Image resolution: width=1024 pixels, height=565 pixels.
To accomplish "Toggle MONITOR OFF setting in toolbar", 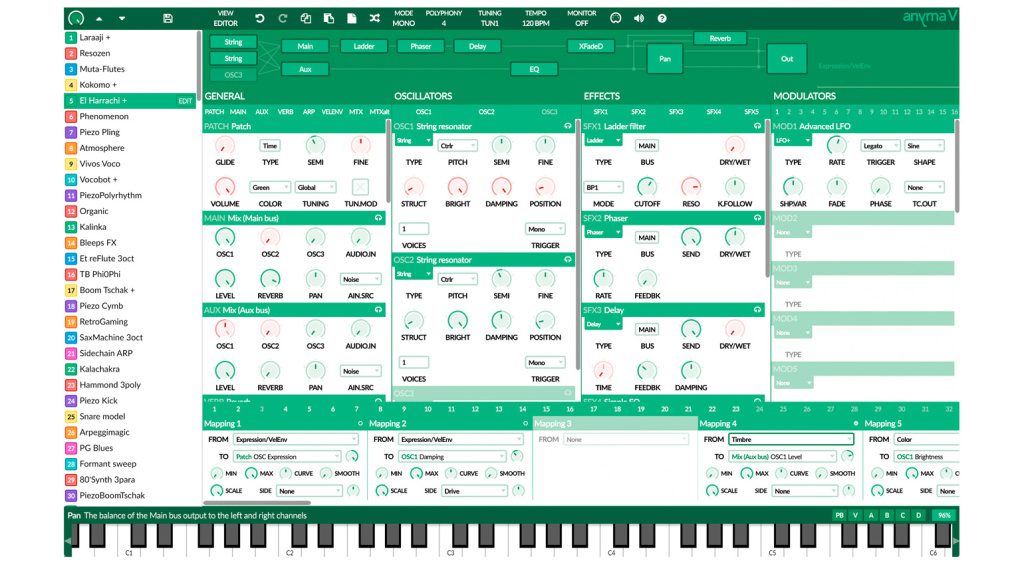I will [x=581, y=18].
